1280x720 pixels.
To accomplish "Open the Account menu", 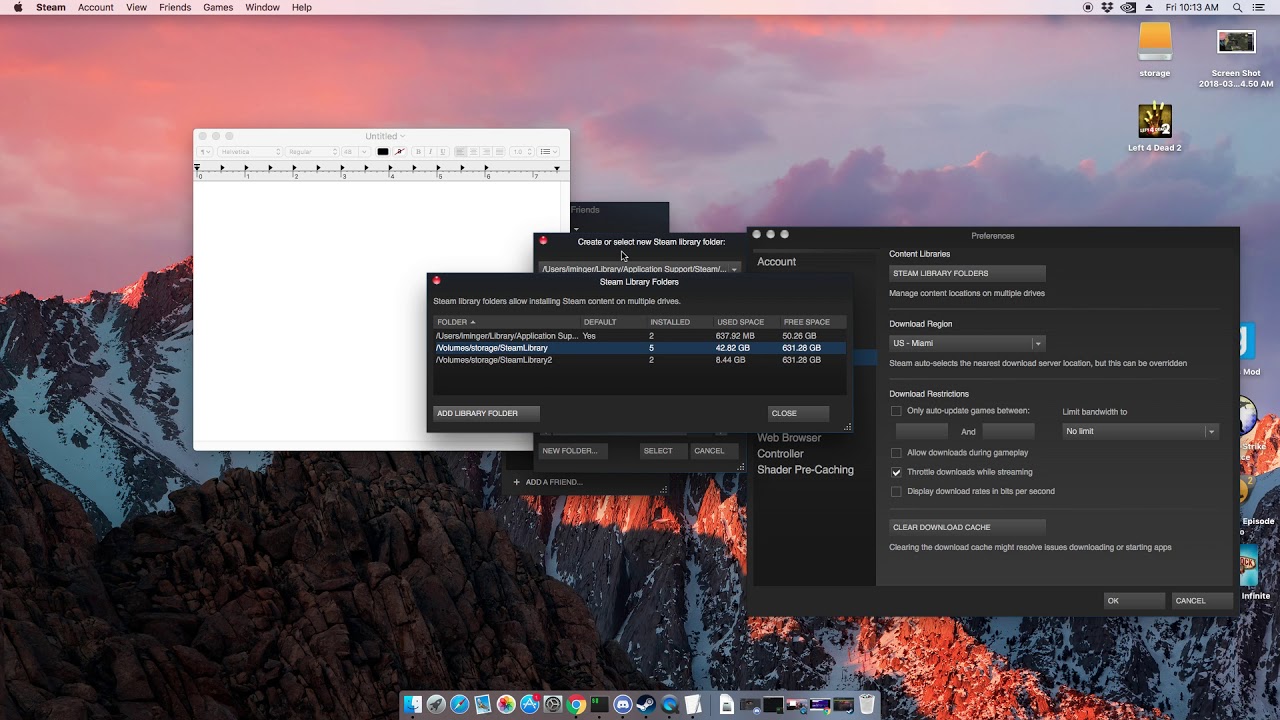I will [96, 7].
